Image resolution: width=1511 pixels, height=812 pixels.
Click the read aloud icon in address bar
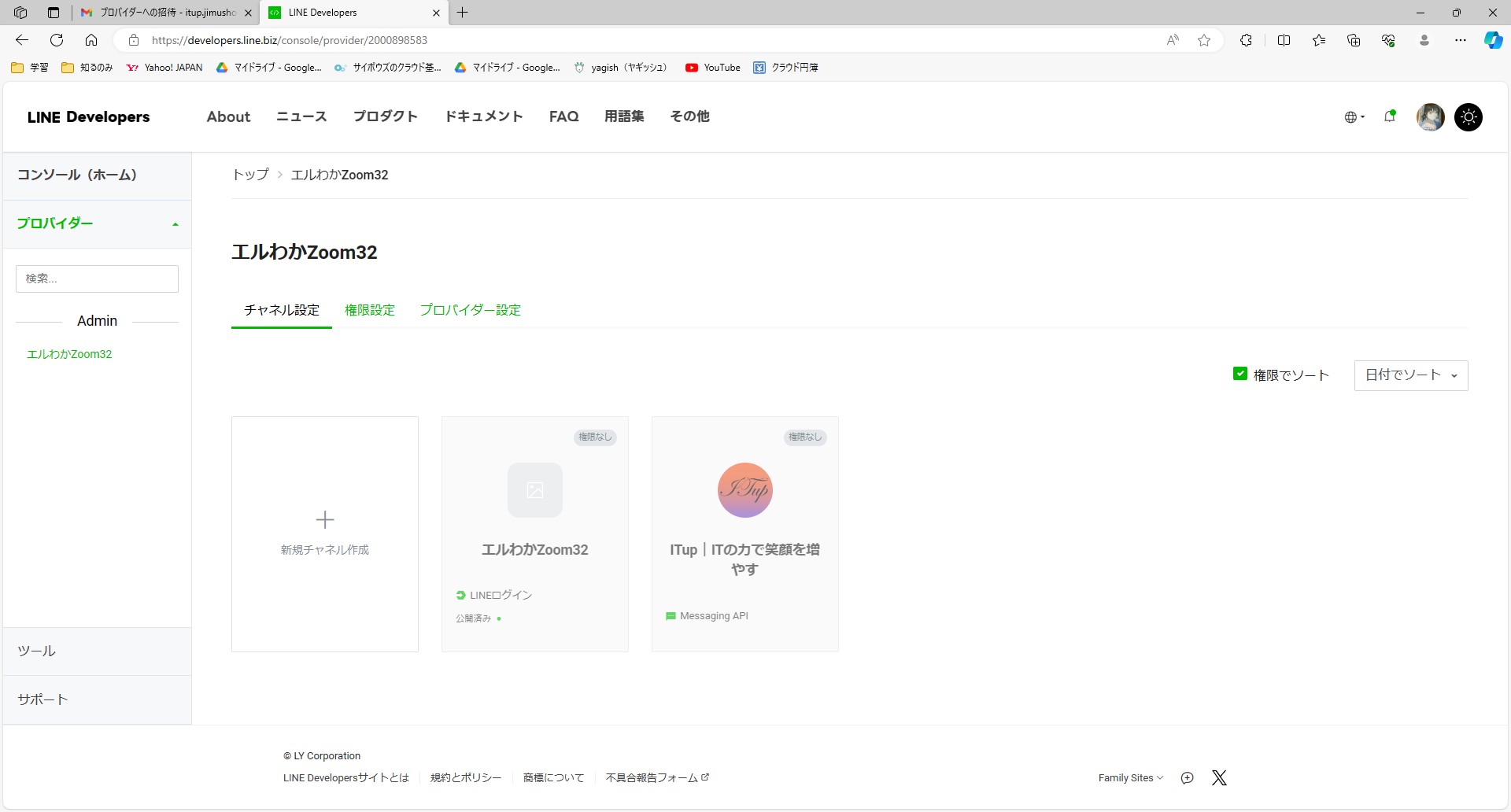click(1173, 40)
